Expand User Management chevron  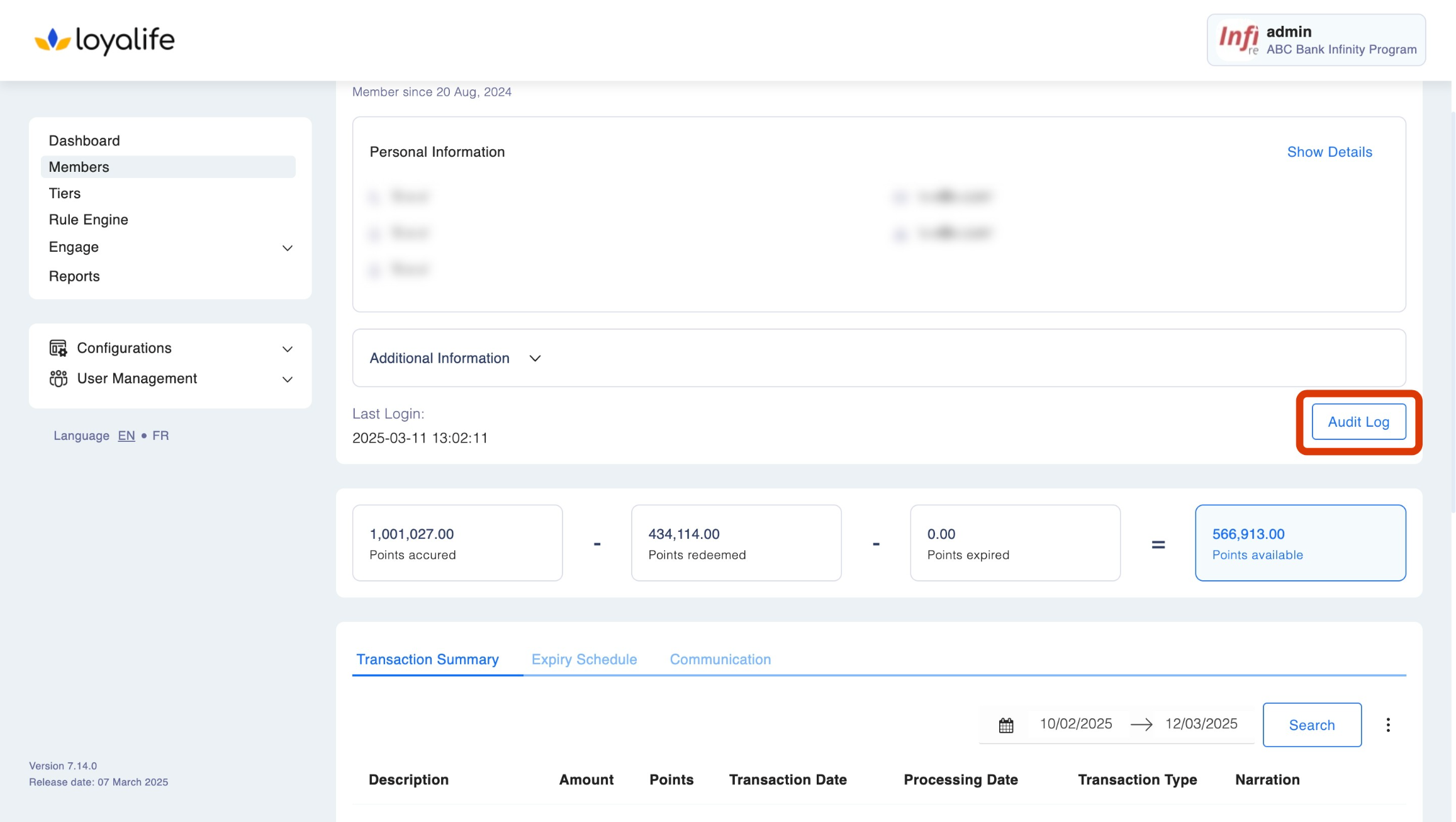tap(287, 379)
